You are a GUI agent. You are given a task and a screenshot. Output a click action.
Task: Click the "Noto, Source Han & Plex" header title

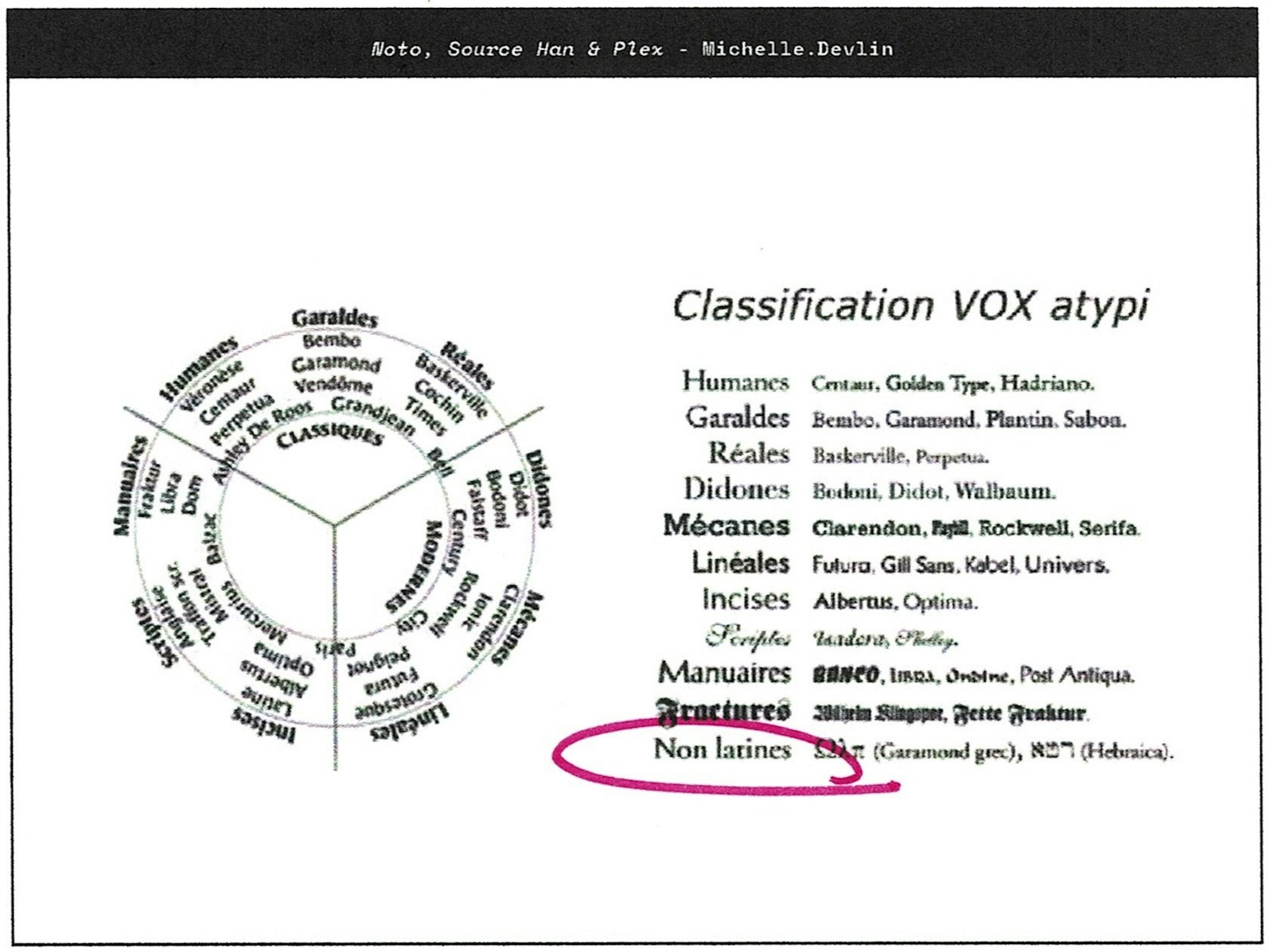516,49
